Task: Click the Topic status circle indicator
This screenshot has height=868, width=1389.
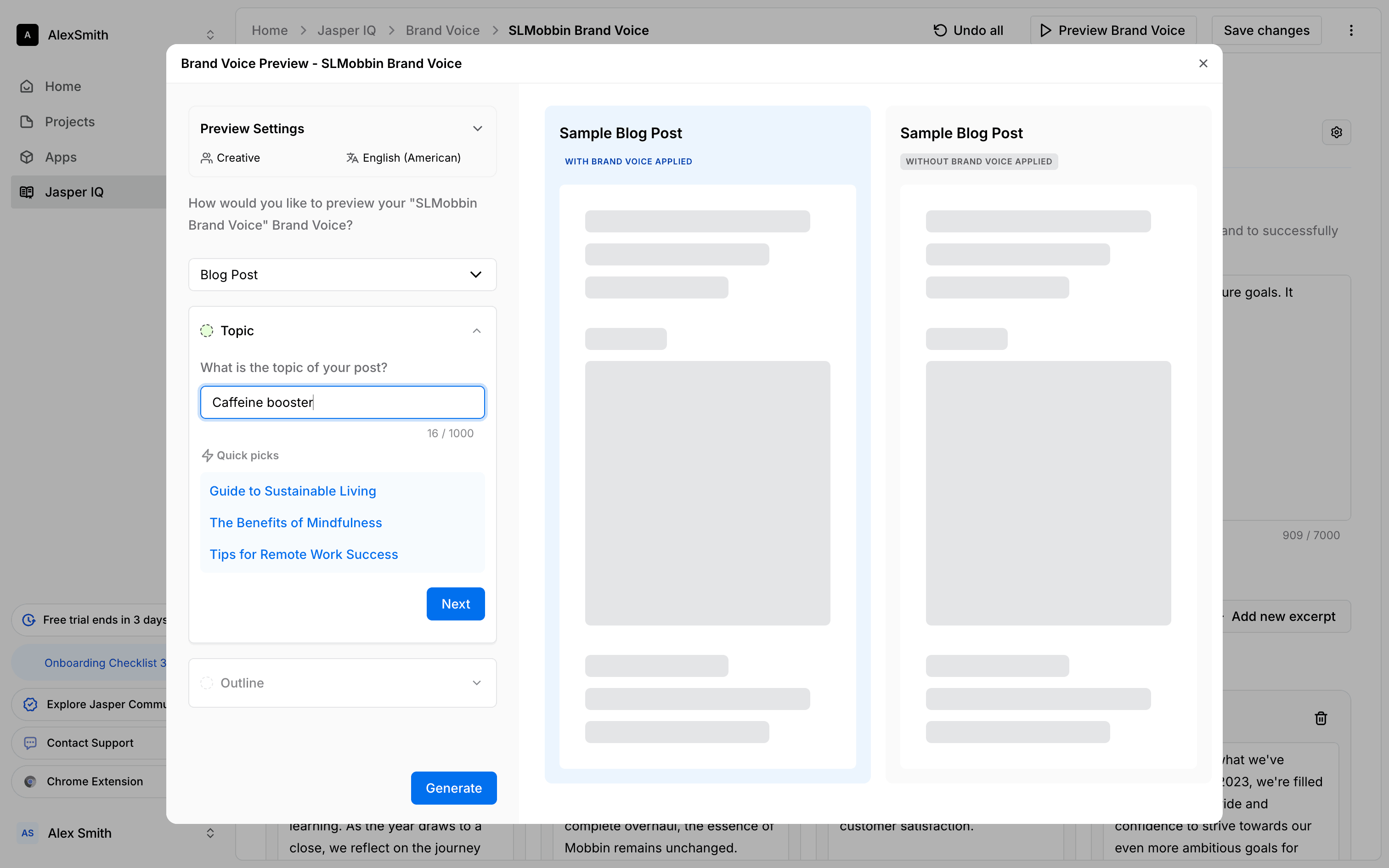Action: coord(207,331)
